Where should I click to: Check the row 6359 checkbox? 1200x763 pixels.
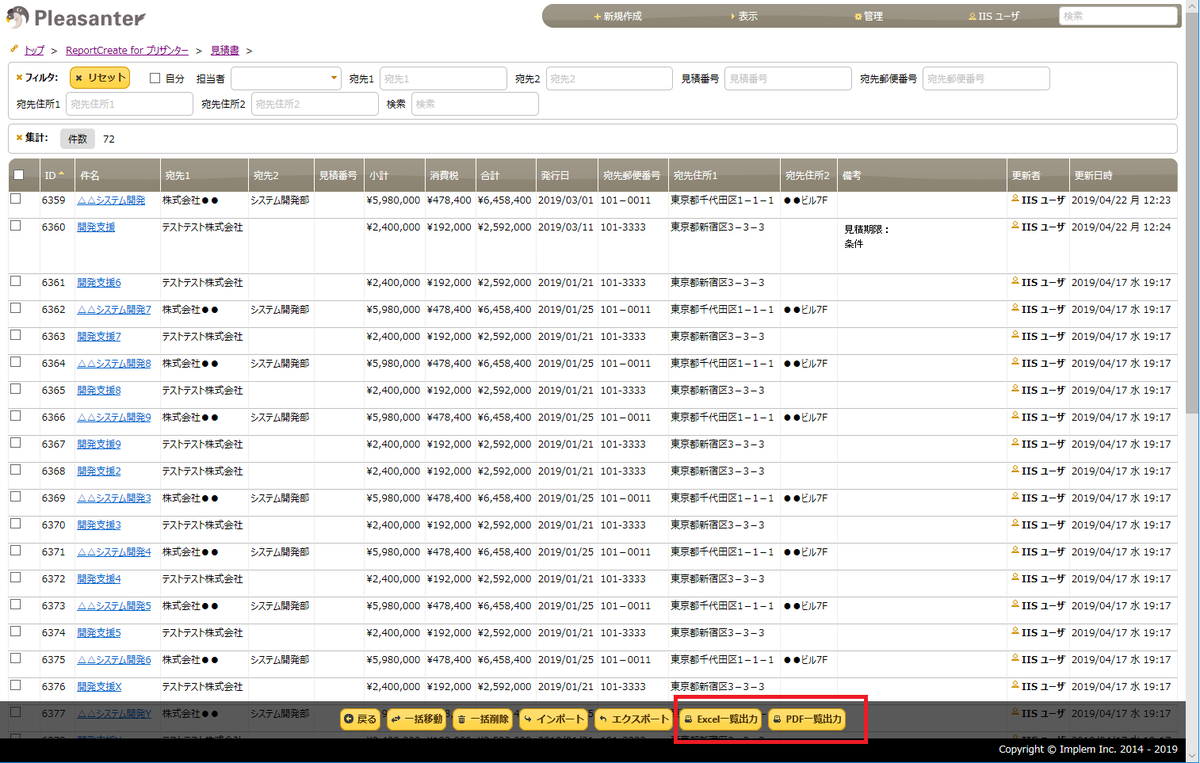(x=15, y=199)
